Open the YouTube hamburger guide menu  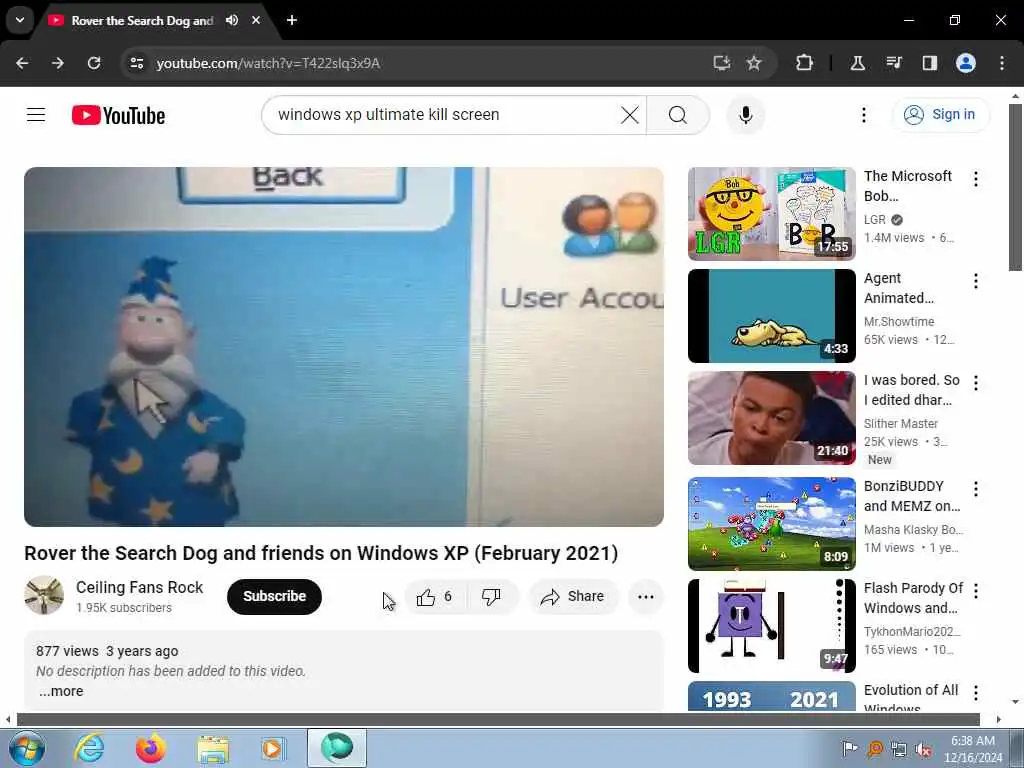36,115
